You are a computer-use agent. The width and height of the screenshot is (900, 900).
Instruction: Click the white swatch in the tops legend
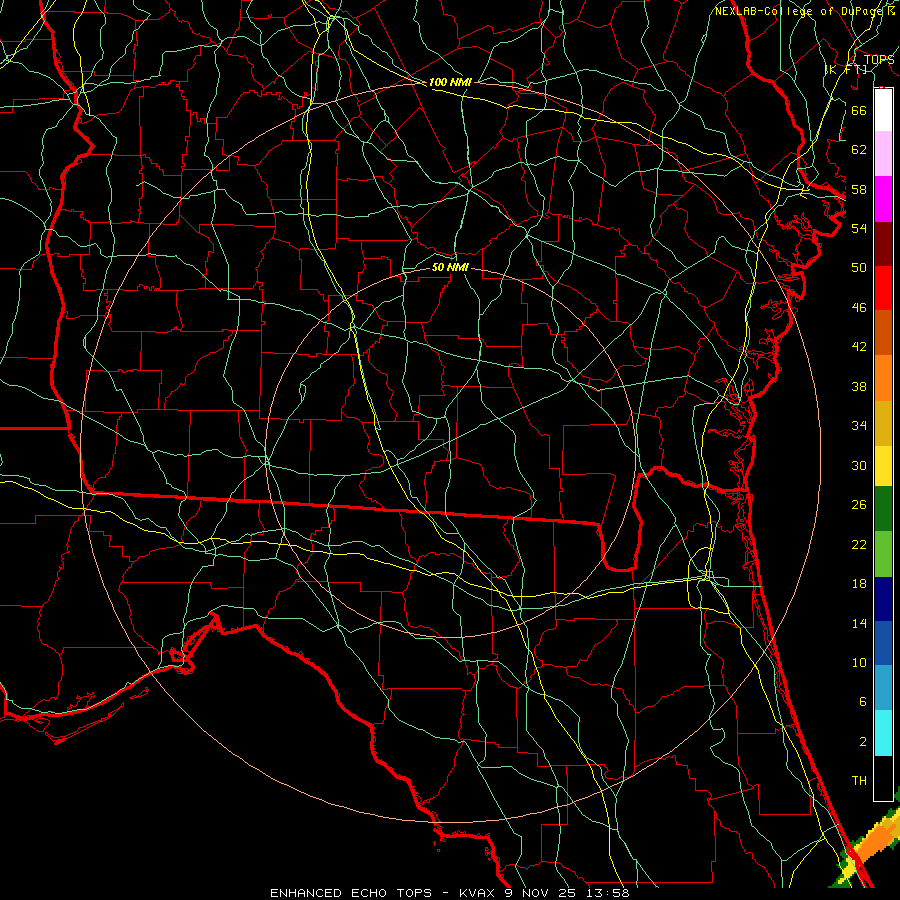pyautogui.click(x=883, y=110)
